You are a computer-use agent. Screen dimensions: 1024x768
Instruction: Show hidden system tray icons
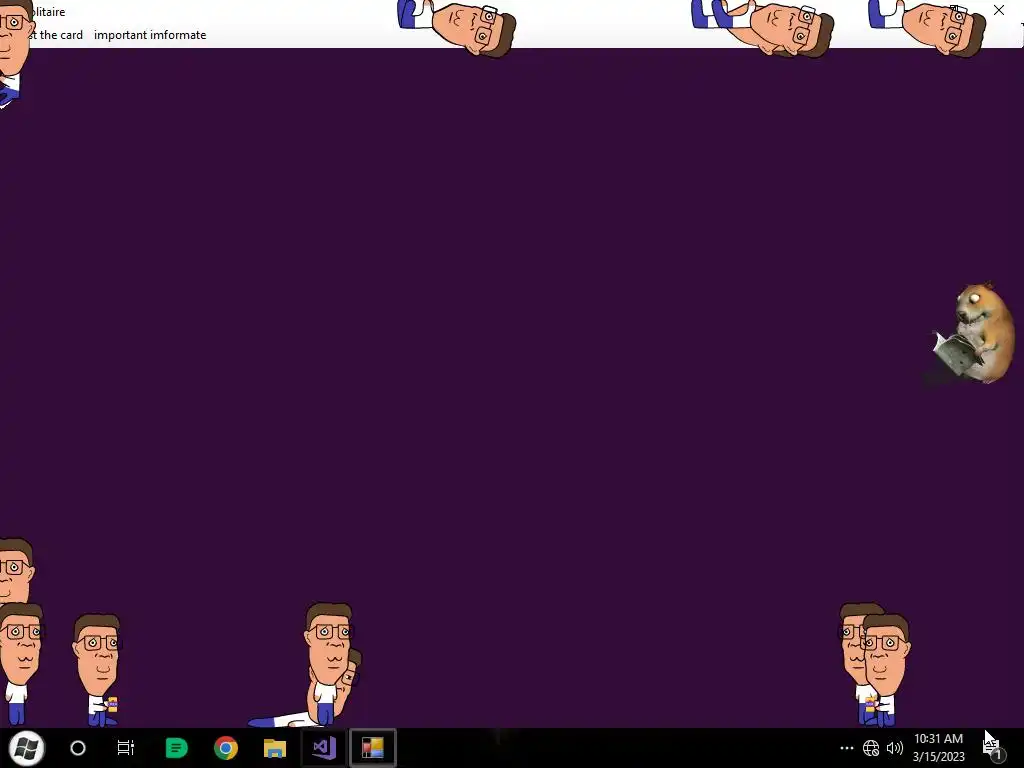846,748
